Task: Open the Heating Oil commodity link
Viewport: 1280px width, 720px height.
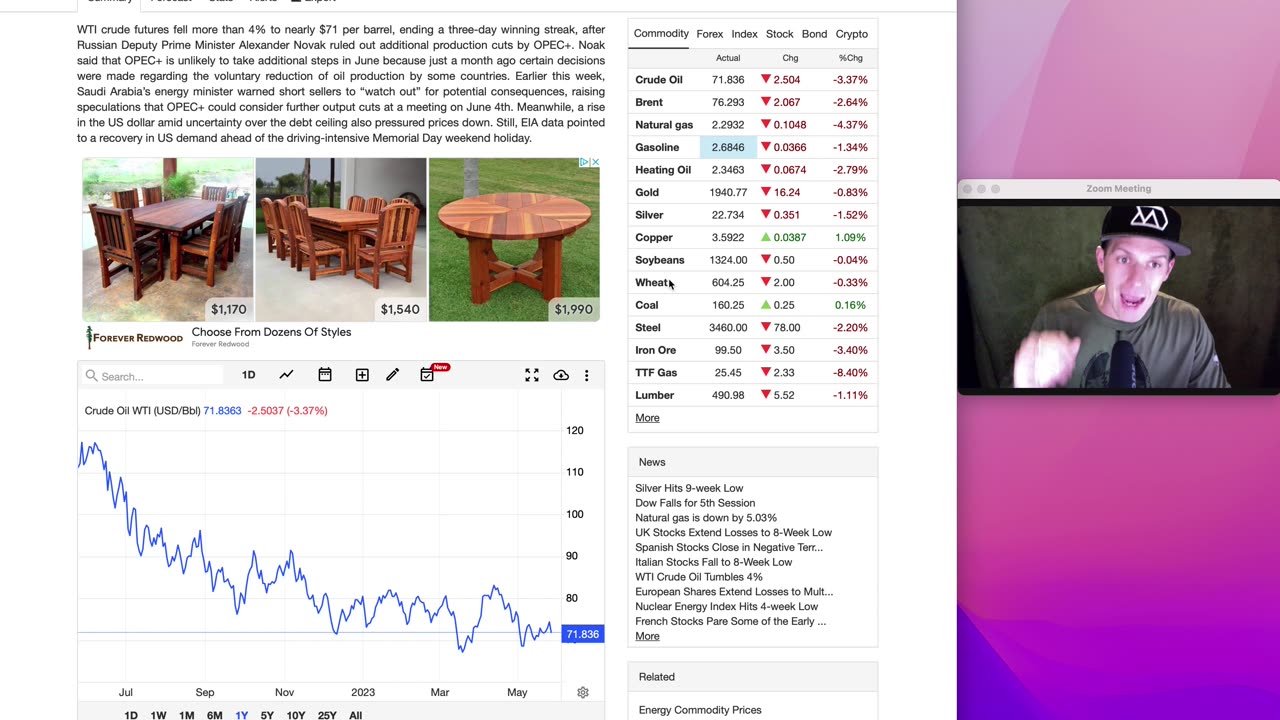Action: (663, 170)
